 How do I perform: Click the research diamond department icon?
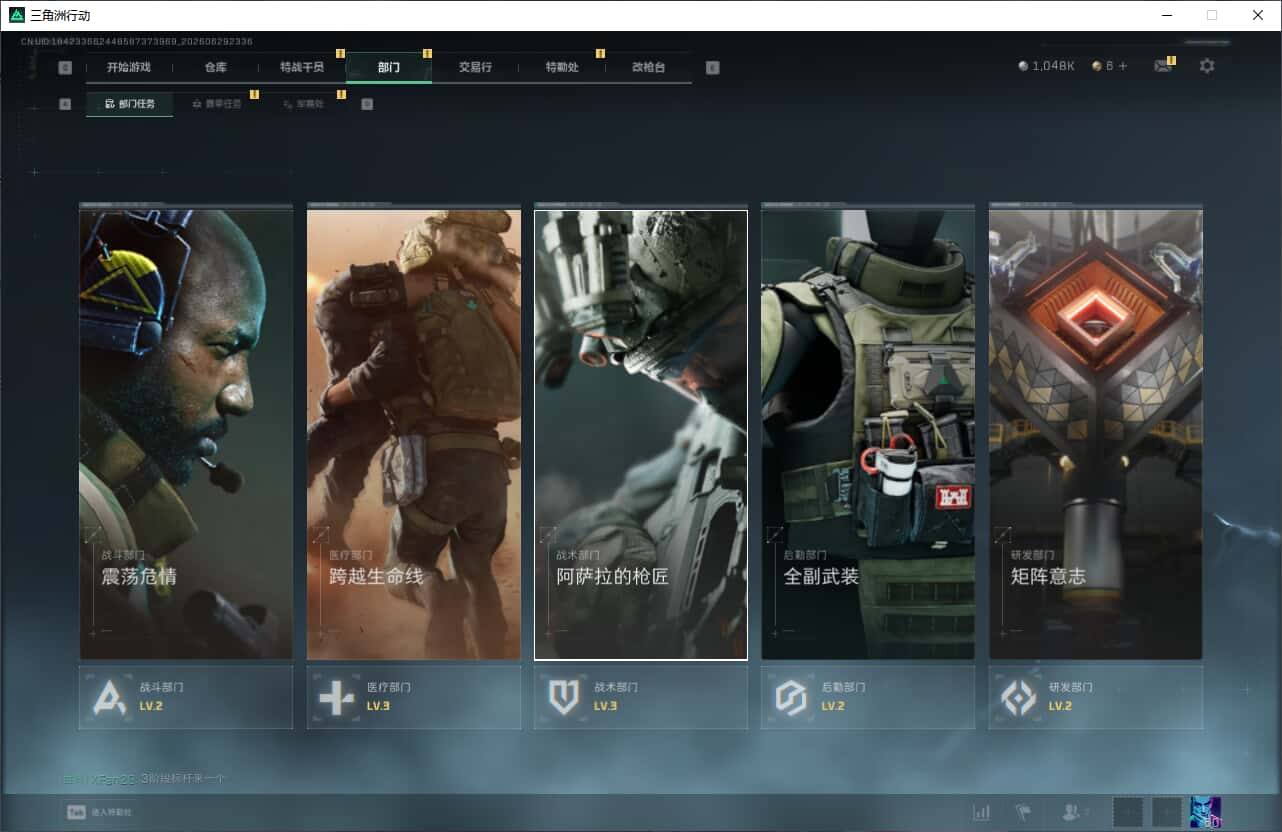pos(1019,697)
